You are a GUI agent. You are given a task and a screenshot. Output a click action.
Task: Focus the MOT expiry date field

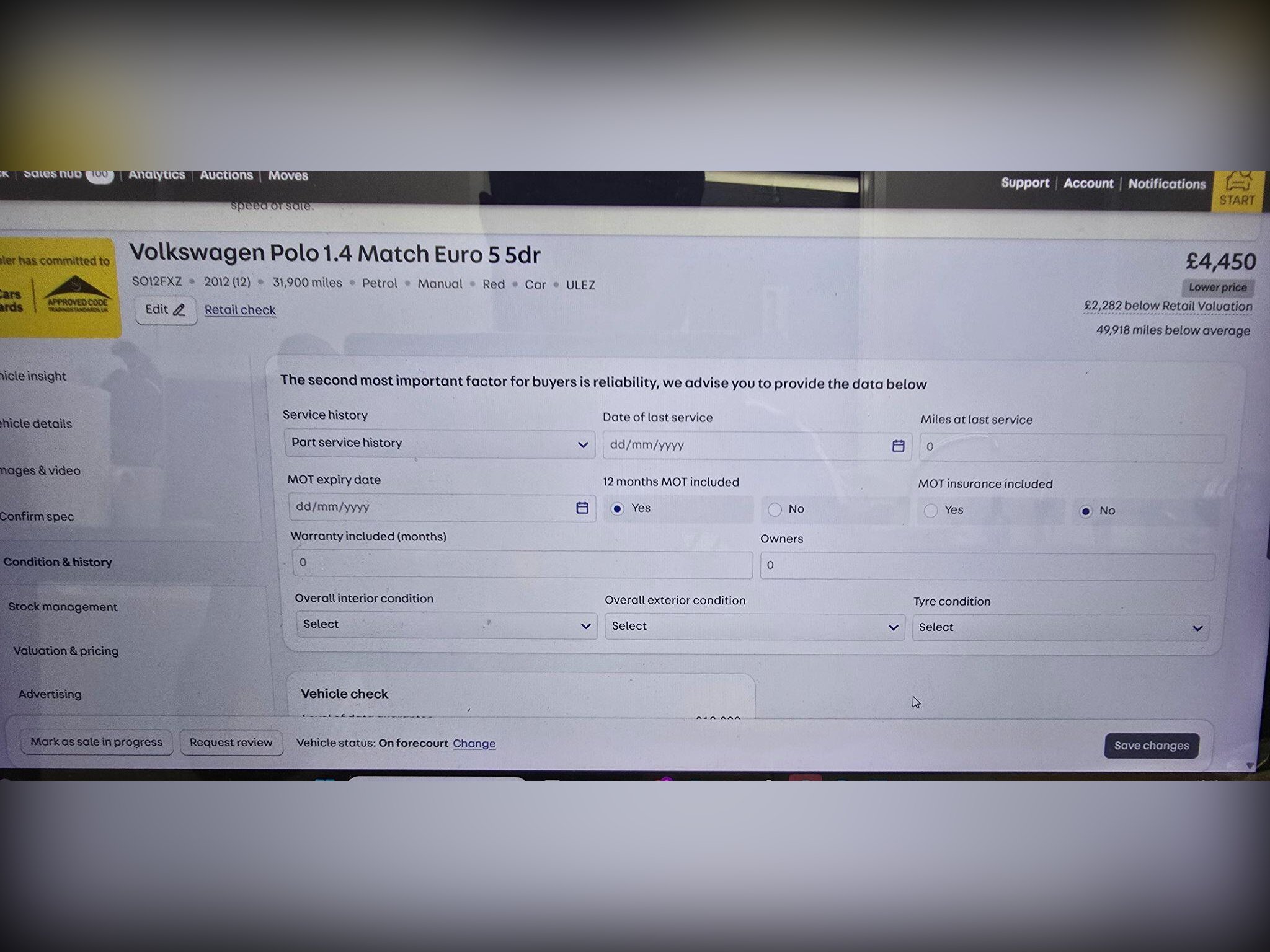pos(442,508)
